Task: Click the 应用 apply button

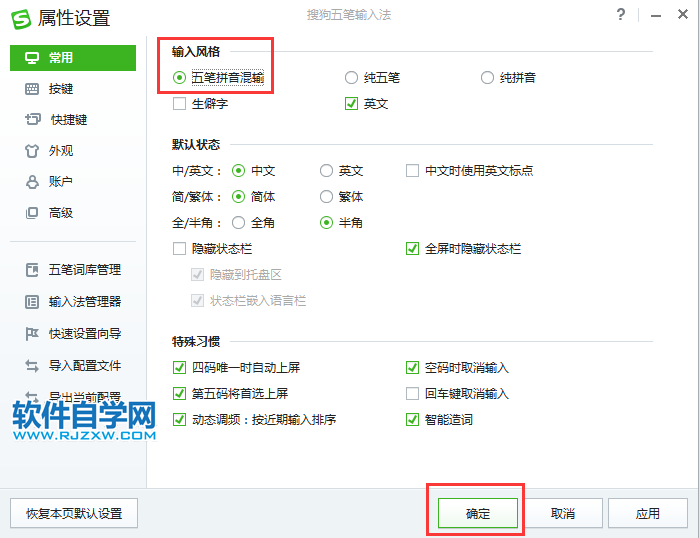Action: pos(648,513)
